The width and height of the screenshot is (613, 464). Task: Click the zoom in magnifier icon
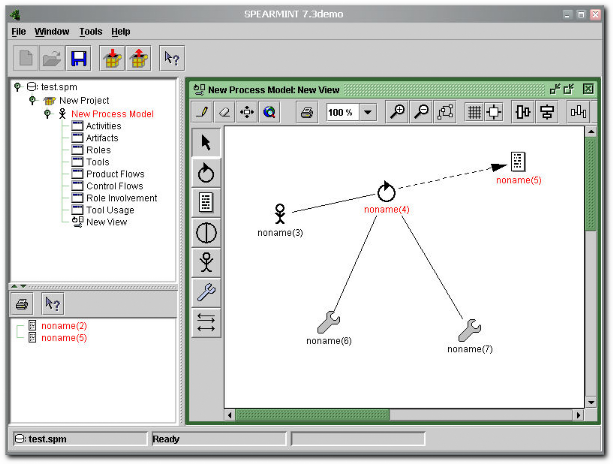point(398,112)
